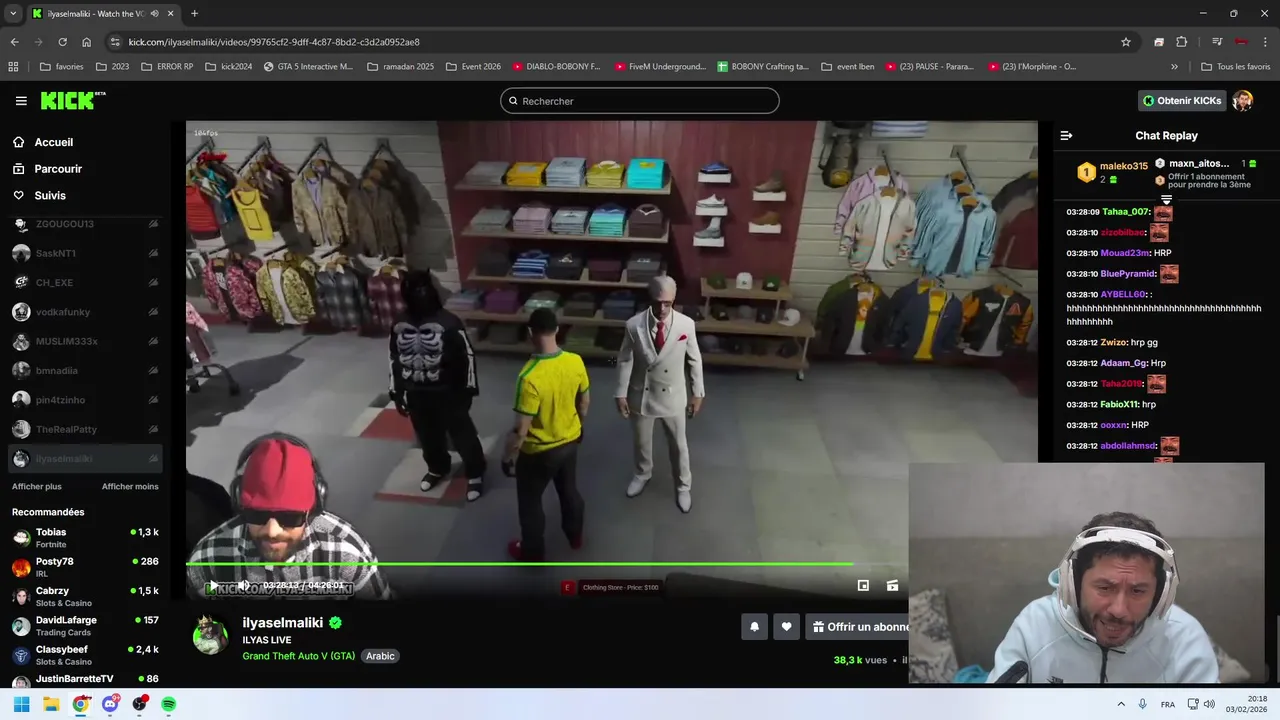Open the ERROR RP bookmark folder
The width and height of the screenshot is (1280, 720).
click(x=167, y=67)
